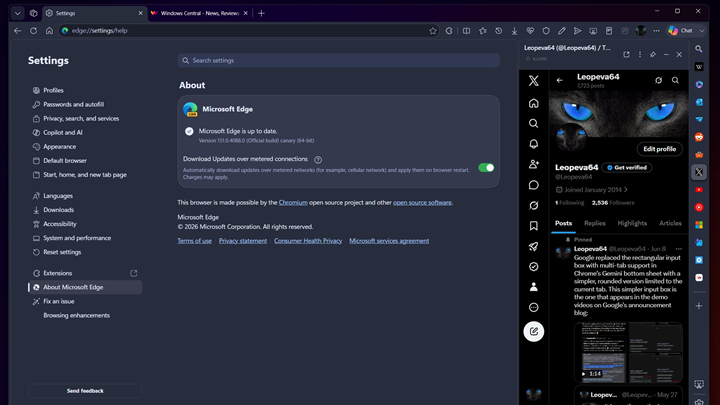Open the Replies tab on X profile
The width and height of the screenshot is (720, 405).
pos(595,223)
